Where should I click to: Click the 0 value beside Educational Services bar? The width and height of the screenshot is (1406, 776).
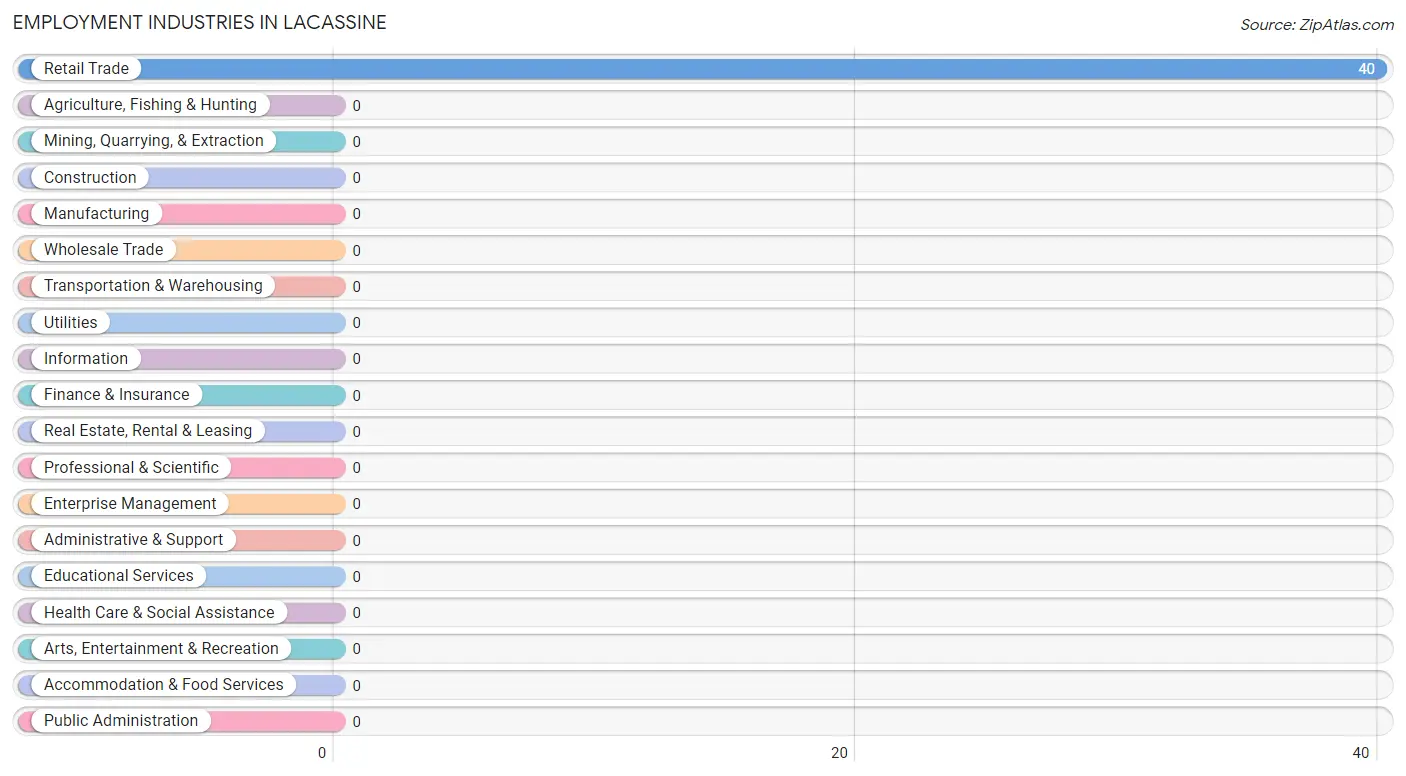356,577
